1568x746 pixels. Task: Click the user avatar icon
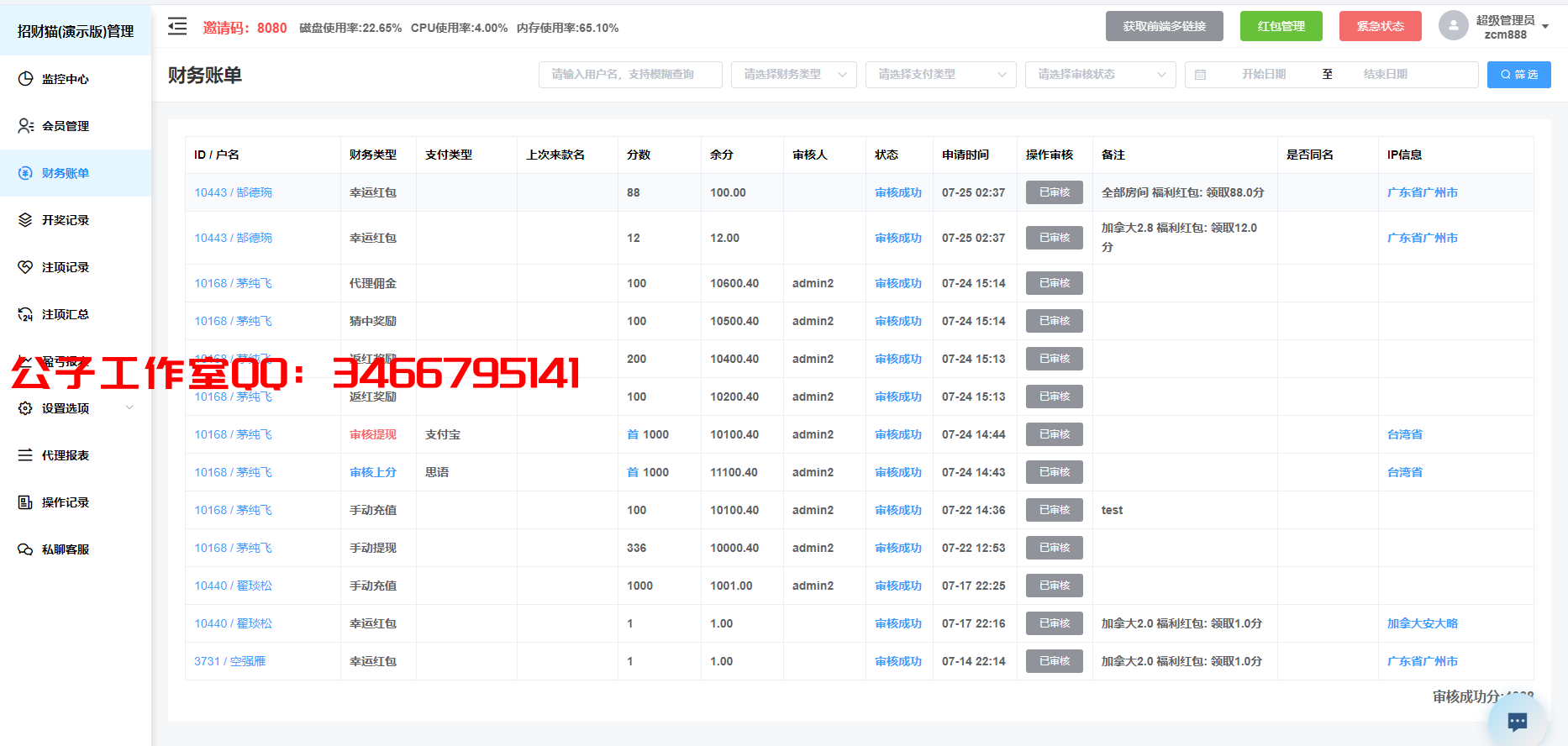click(x=1453, y=26)
